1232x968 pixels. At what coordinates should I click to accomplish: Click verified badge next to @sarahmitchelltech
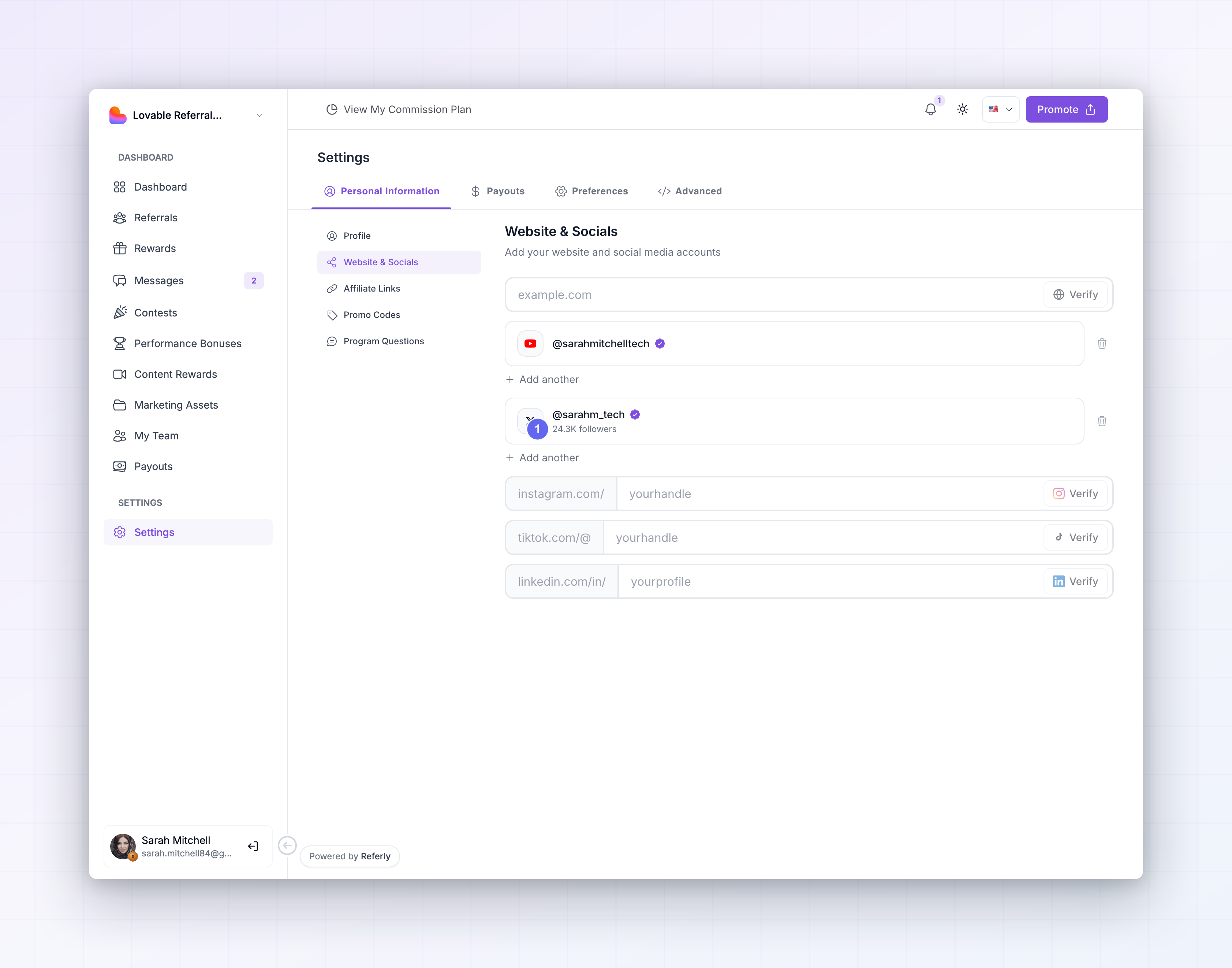(x=660, y=344)
